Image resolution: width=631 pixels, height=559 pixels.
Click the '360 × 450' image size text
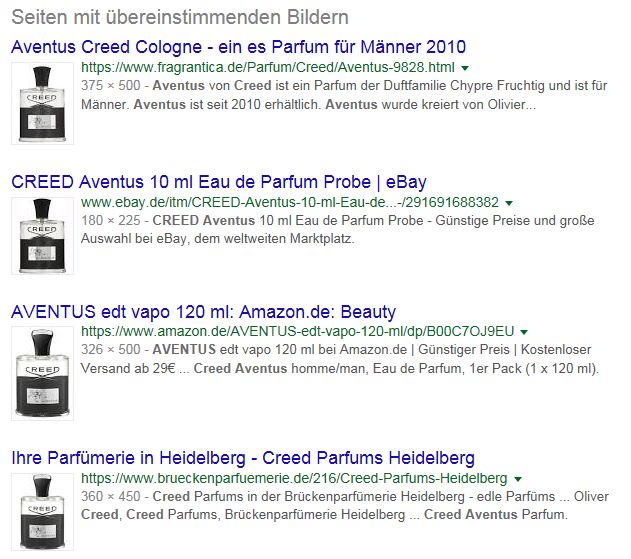pyautogui.click(x=111, y=496)
